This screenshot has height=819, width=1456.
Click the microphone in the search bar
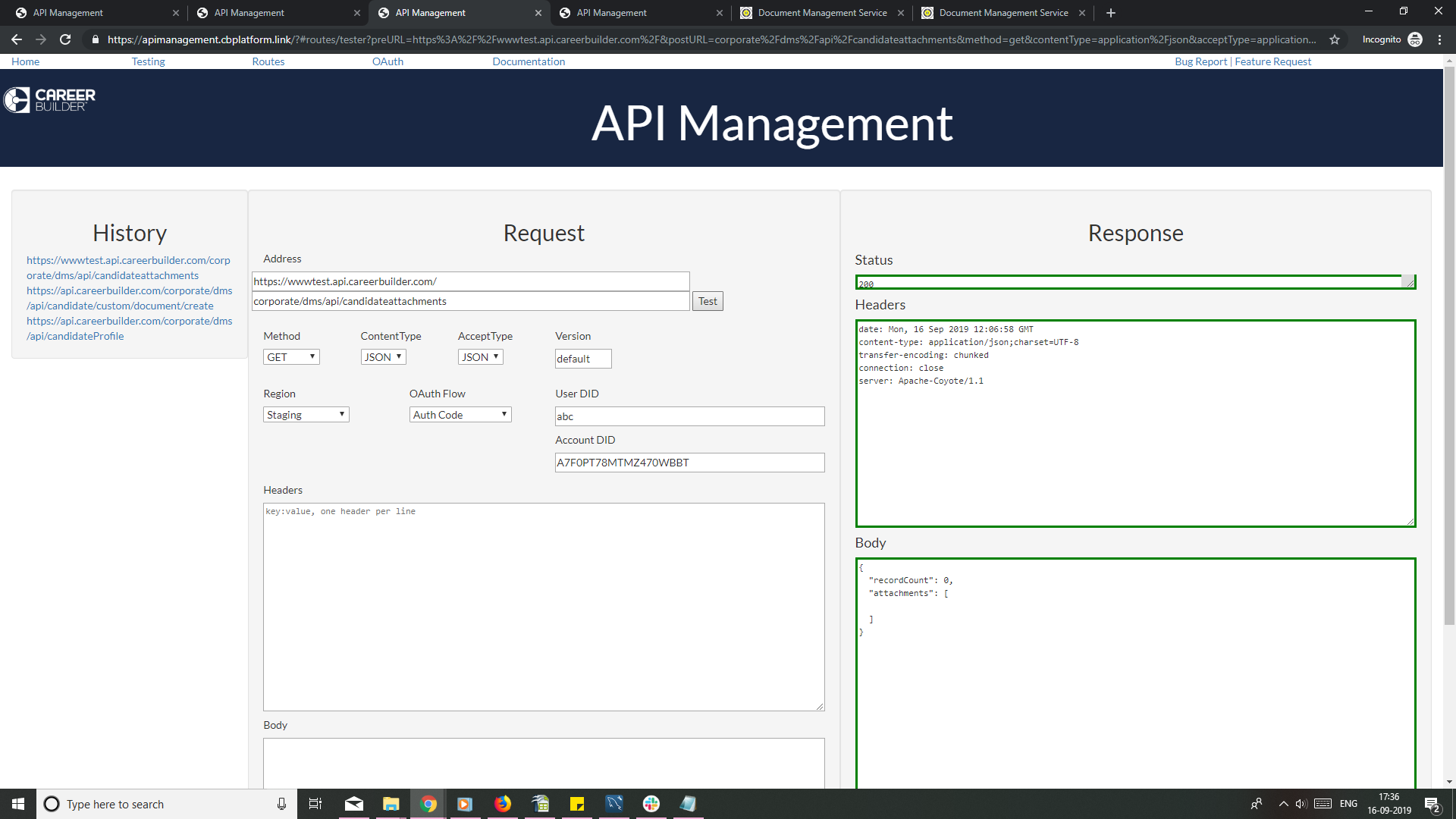point(281,804)
